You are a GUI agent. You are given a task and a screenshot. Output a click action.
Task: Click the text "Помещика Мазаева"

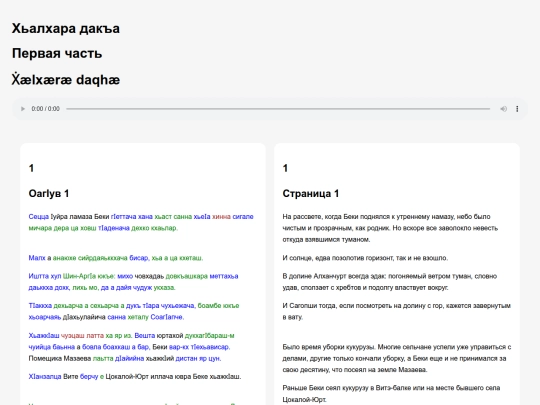(x=60, y=359)
